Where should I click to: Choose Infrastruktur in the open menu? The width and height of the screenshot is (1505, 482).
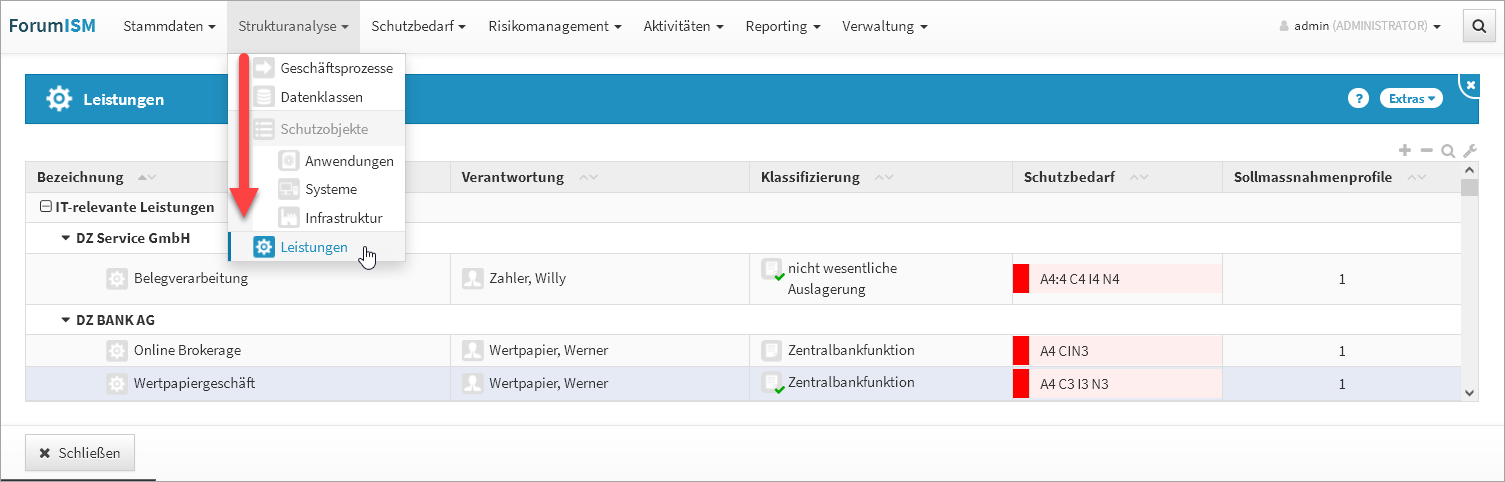click(343, 218)
